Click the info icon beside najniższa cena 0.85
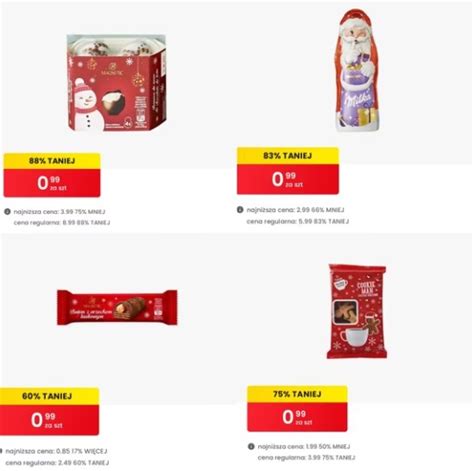Viewport: 474px width, 471px height. pyautogui.click(x=1, y=451)
